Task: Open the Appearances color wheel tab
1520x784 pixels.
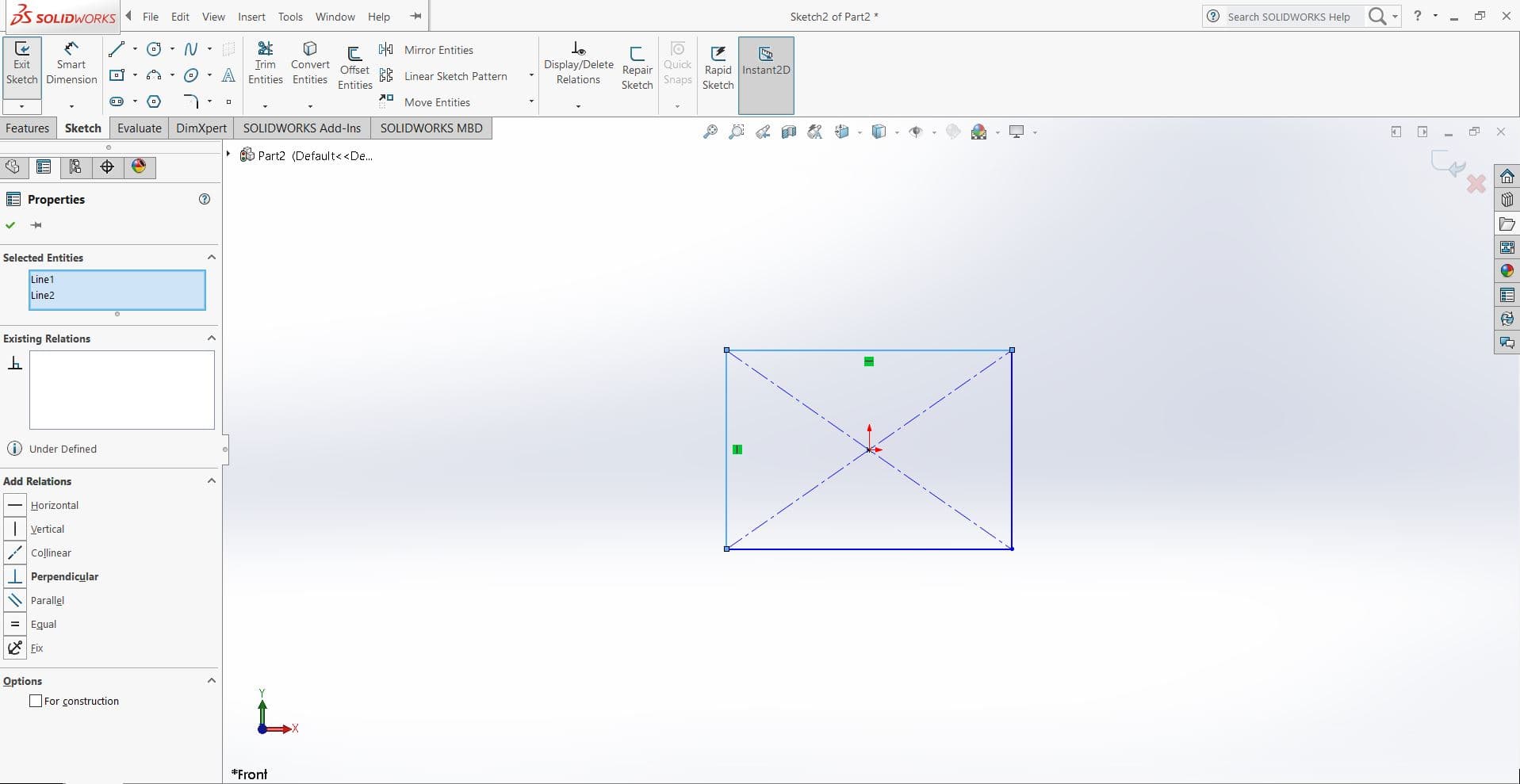Action: click(139, 166)
